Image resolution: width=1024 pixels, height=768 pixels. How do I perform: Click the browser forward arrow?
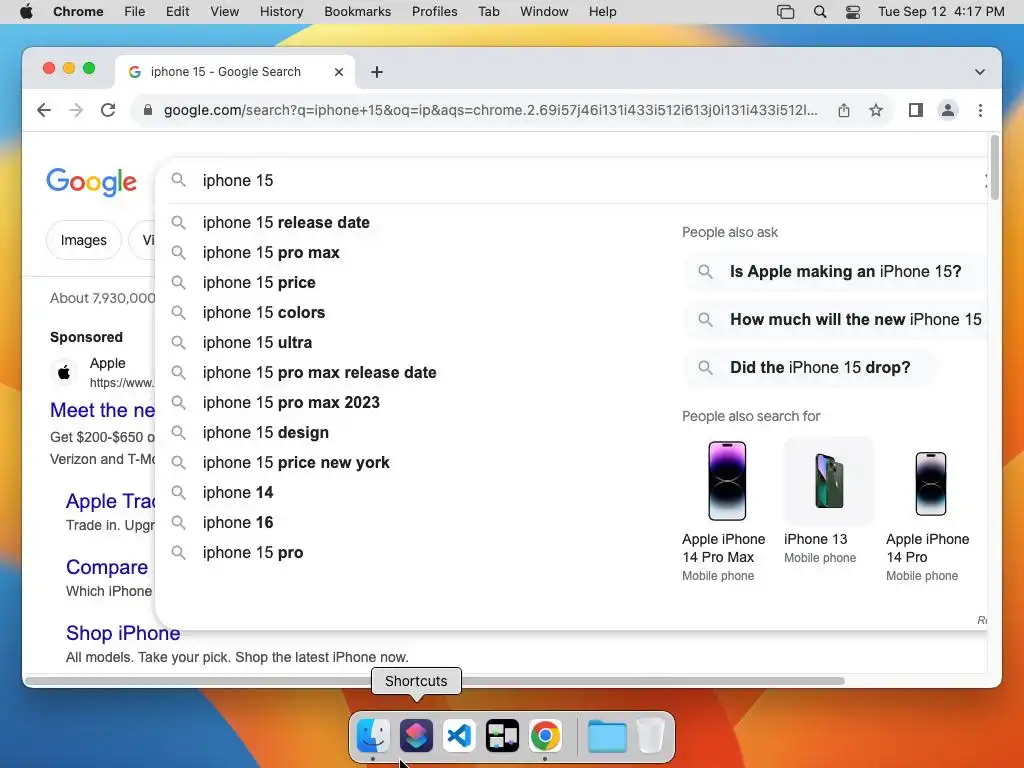pyautogui.click(x=76, y=110)
